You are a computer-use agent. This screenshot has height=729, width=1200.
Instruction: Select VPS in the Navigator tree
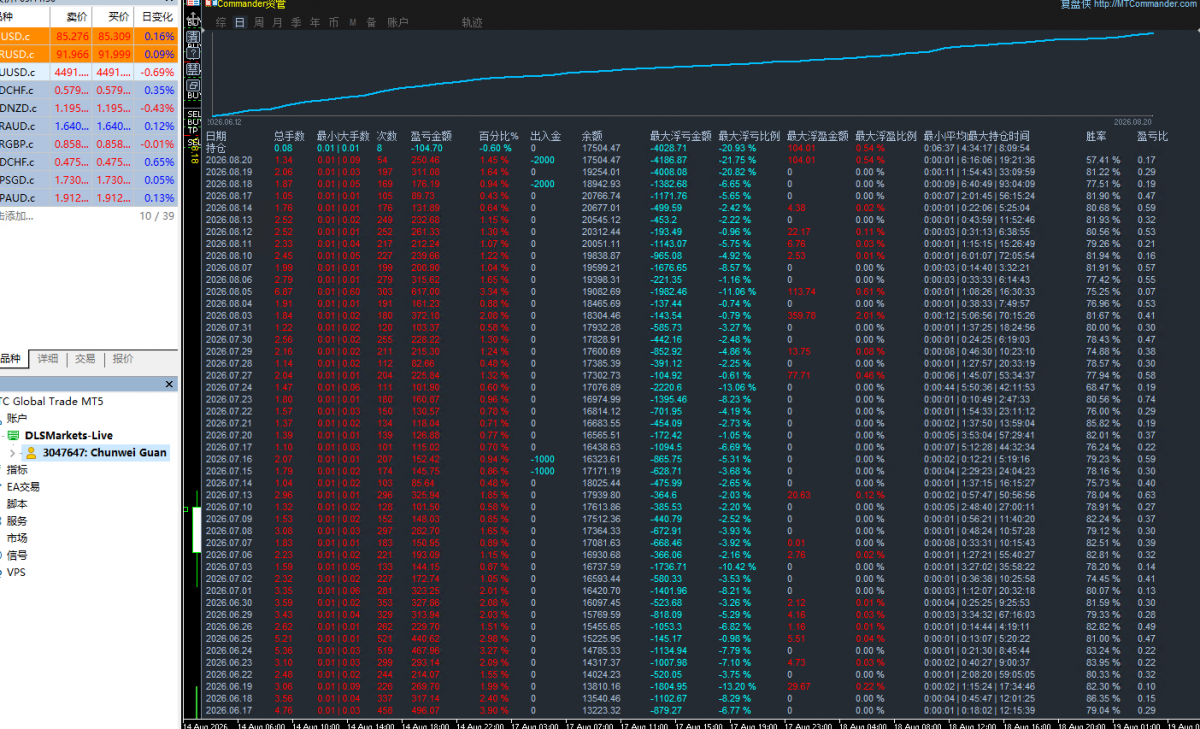click(16, 572)
